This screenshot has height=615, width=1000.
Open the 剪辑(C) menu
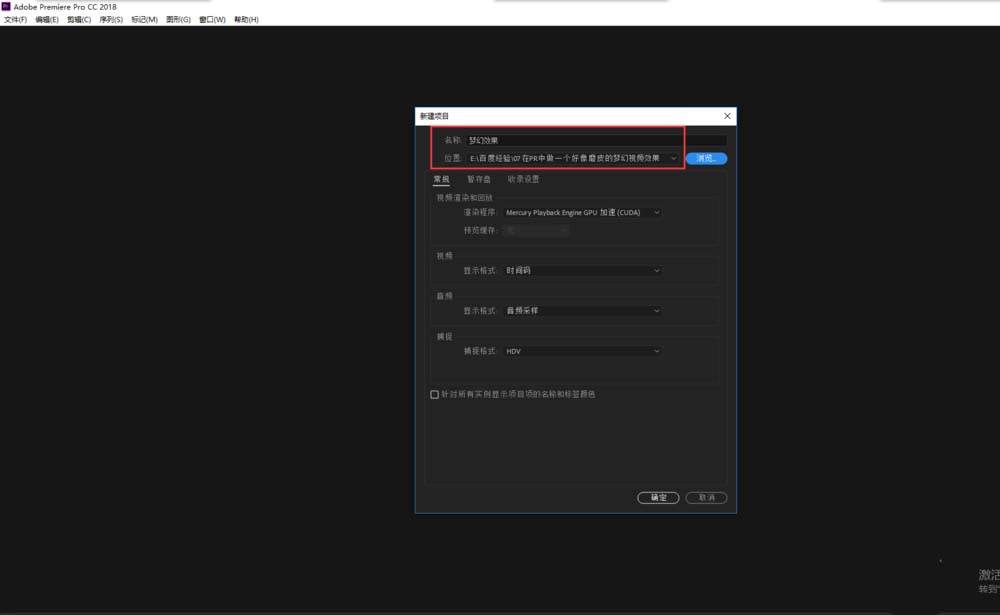[x=79, y=19]
